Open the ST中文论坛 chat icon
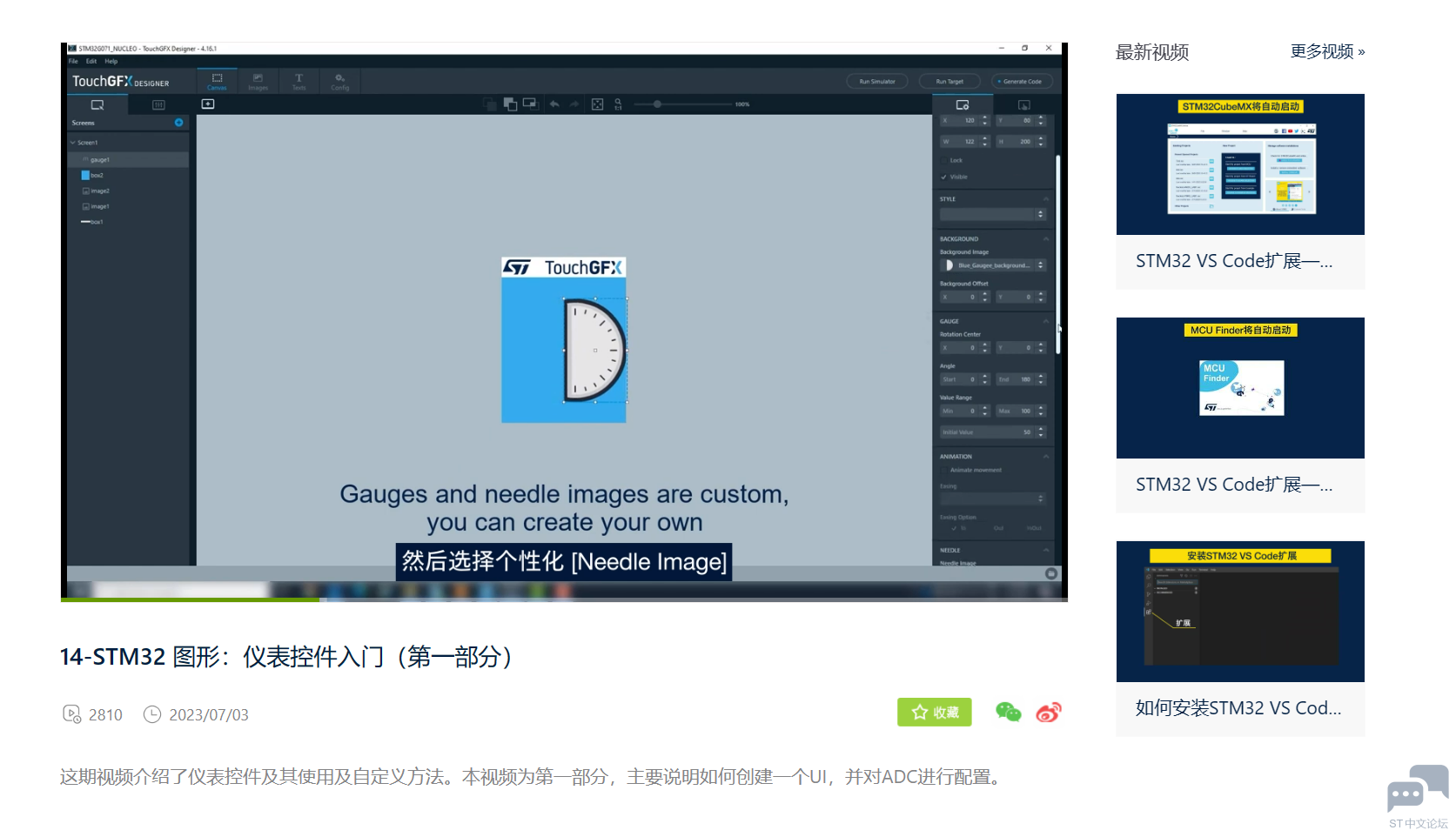This screenshot has width=1456, height=837. [1418, 796]
